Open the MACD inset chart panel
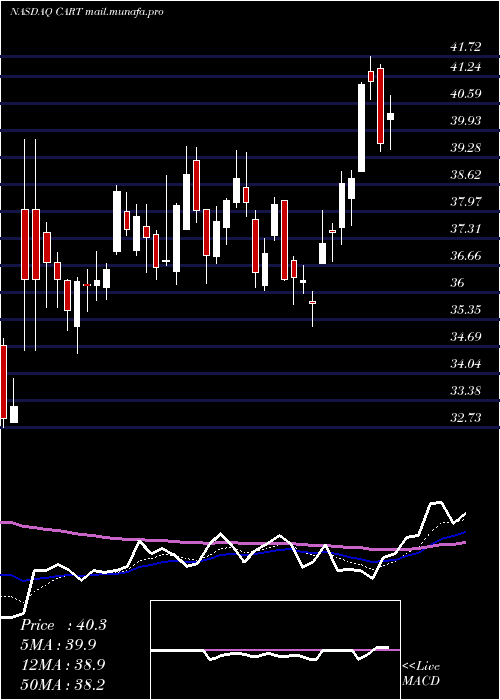 (x=275, y=650)
